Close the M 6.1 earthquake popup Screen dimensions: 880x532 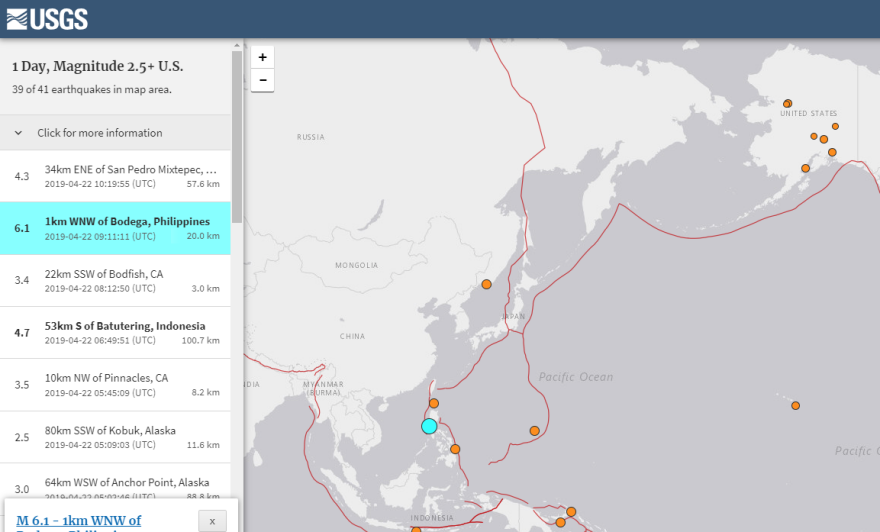(212, 521)
